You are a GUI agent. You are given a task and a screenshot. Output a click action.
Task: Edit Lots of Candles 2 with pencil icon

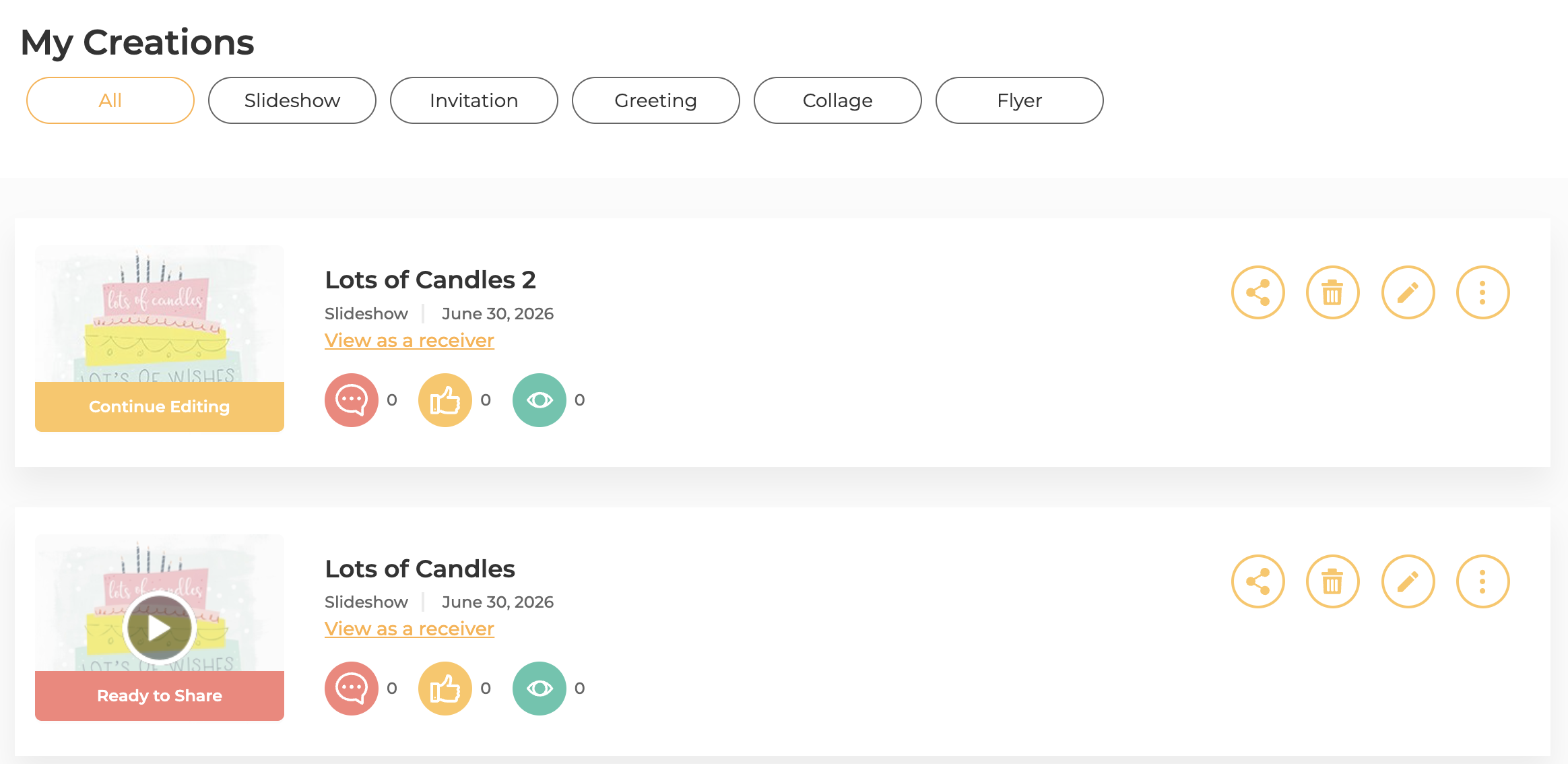coord(1408,292)
